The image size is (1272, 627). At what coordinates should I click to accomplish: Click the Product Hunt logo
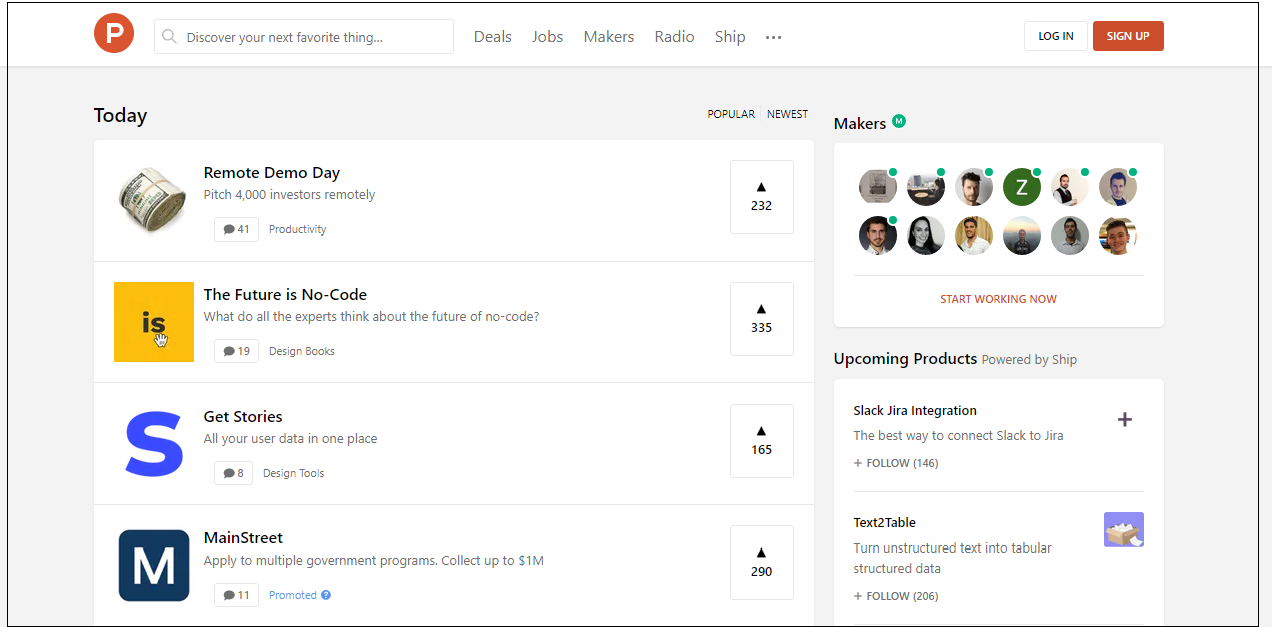(x=114, y=34)
